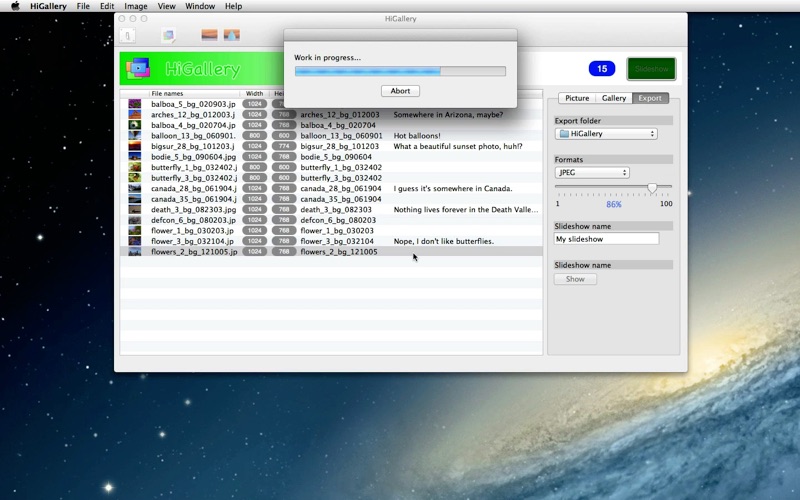The image size is (800, 500).
Task: Open the Export folder dropdown
Action: coord(606,134)
